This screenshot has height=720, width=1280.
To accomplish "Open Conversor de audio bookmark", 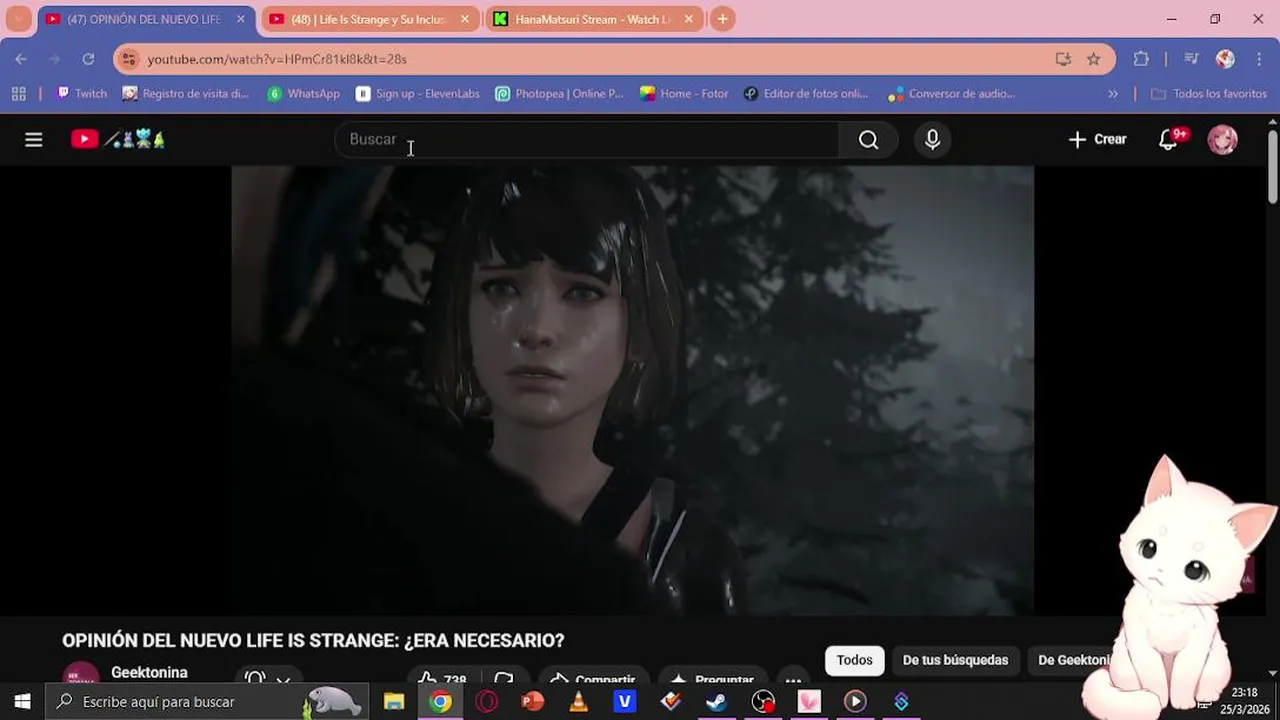I will pyautogui.click(x=951, y=94).
